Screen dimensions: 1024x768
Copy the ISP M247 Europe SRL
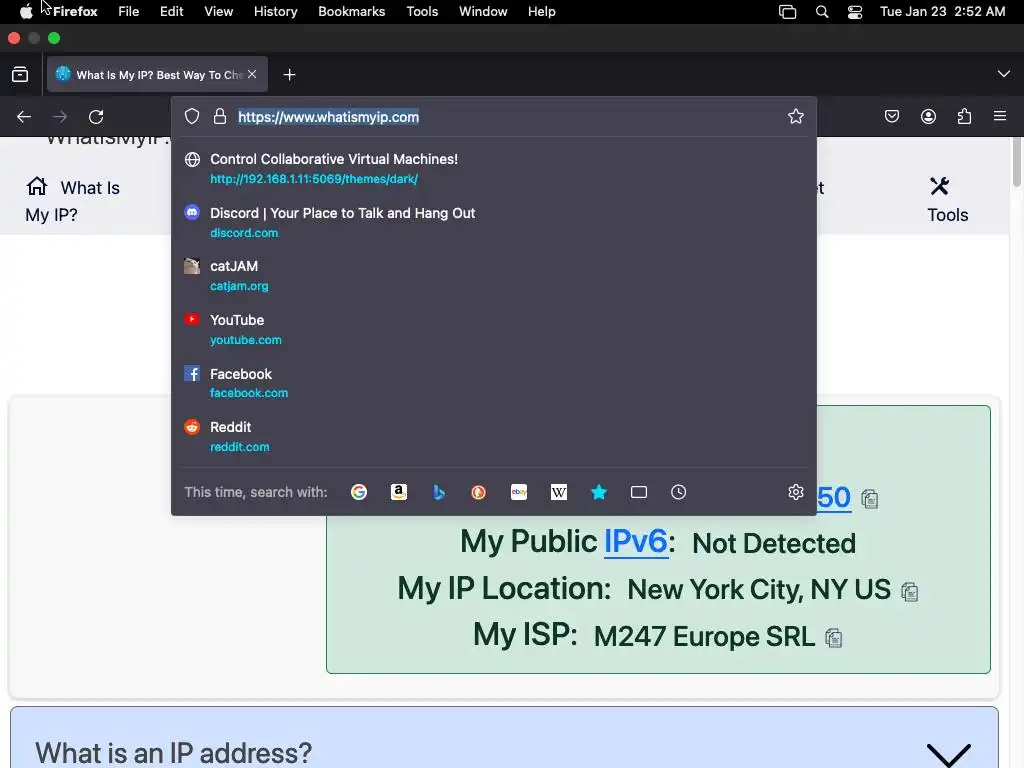pyautogui.click(x=834, y=638)
